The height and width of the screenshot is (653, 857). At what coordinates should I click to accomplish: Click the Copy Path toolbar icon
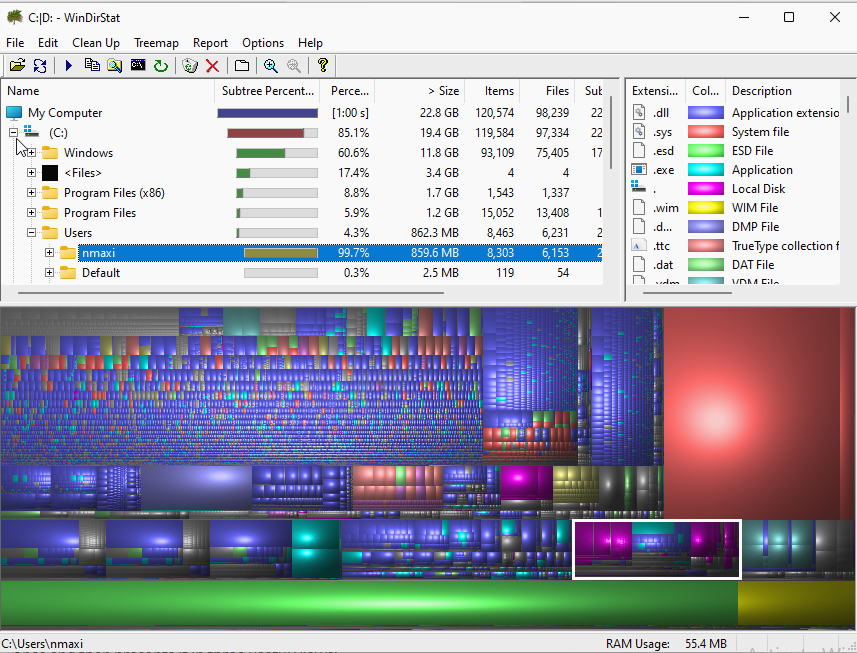(x=92, y=65)
